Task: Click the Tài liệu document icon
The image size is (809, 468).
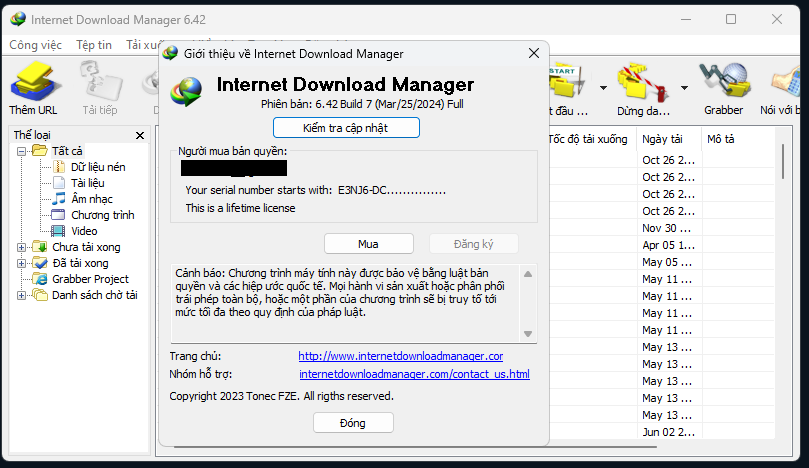Action: pos(59,183)
